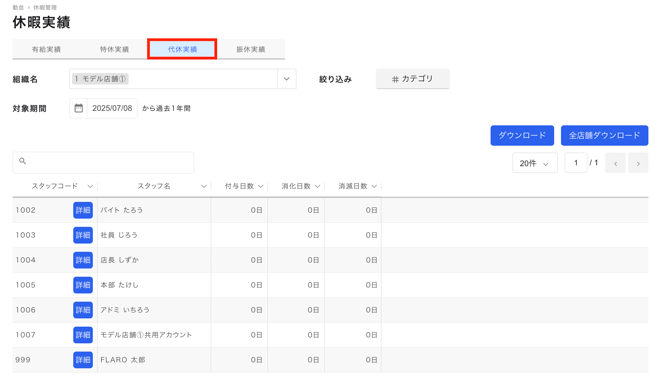The width and height of the screenshot is (670, 389).
Task: Focus the staff search input field
Action: 103,162
